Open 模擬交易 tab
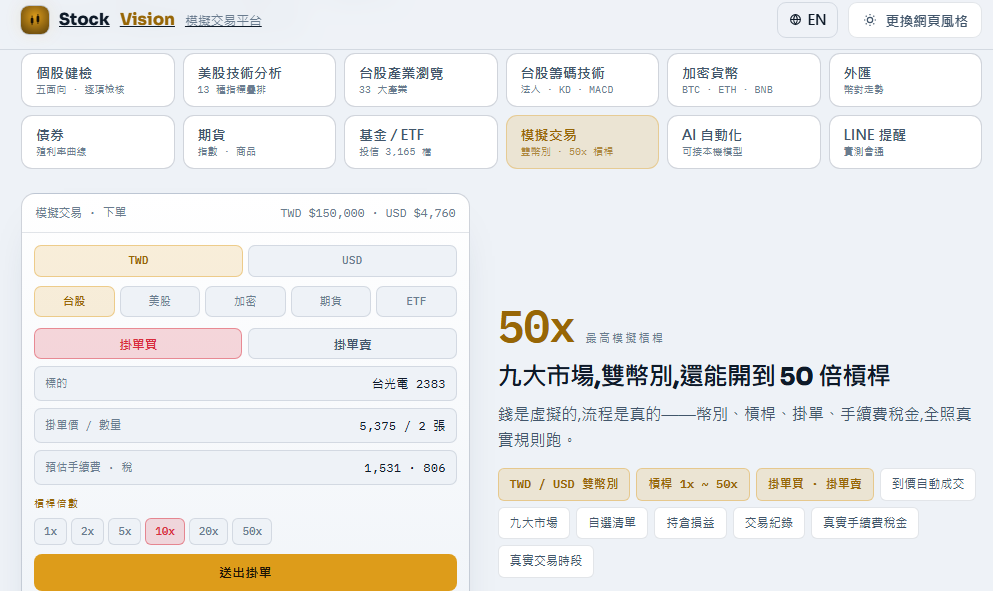Screen dimensions: 993x591 pos(582,142)
